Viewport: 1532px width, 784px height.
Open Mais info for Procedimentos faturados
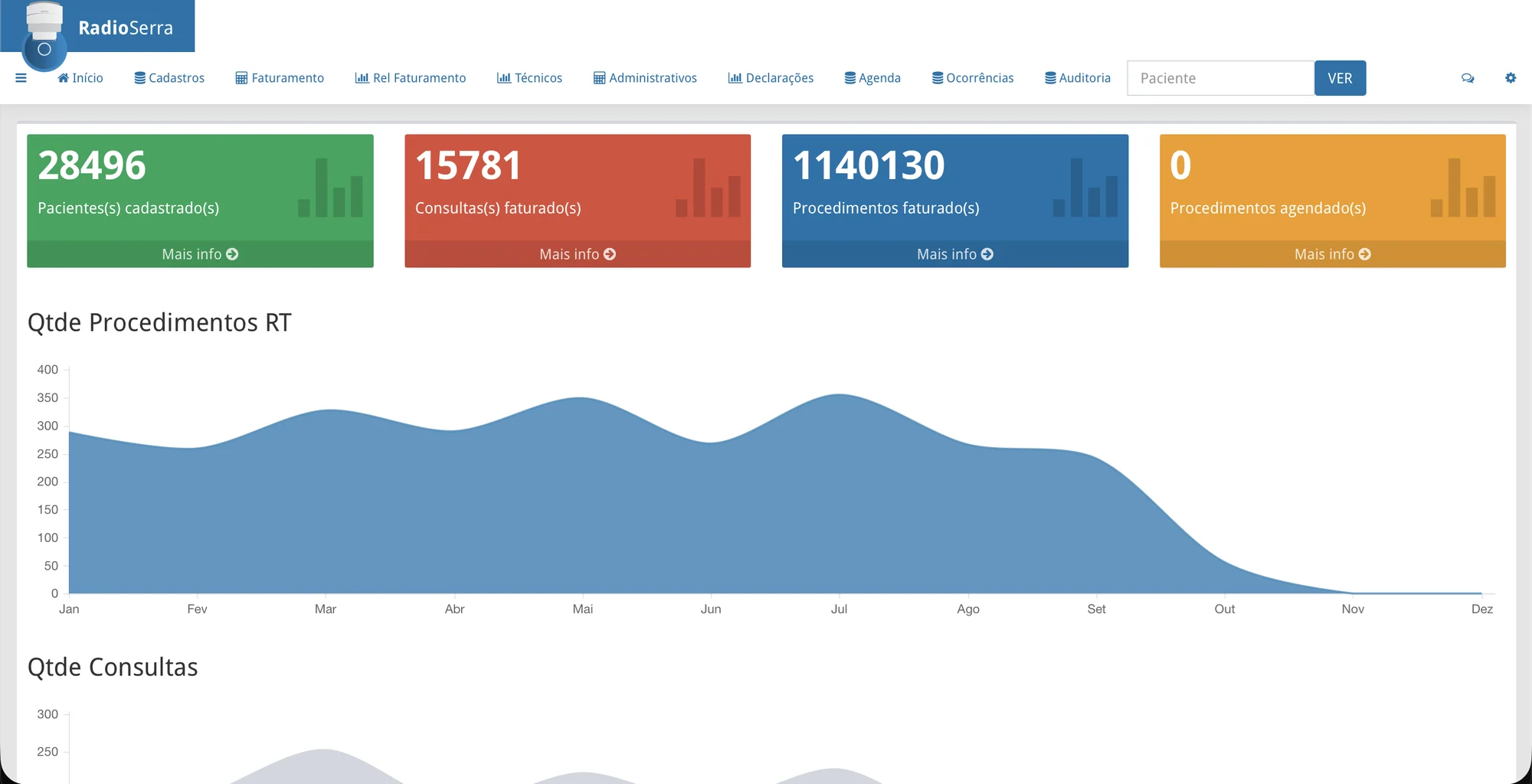coord(955,254)
